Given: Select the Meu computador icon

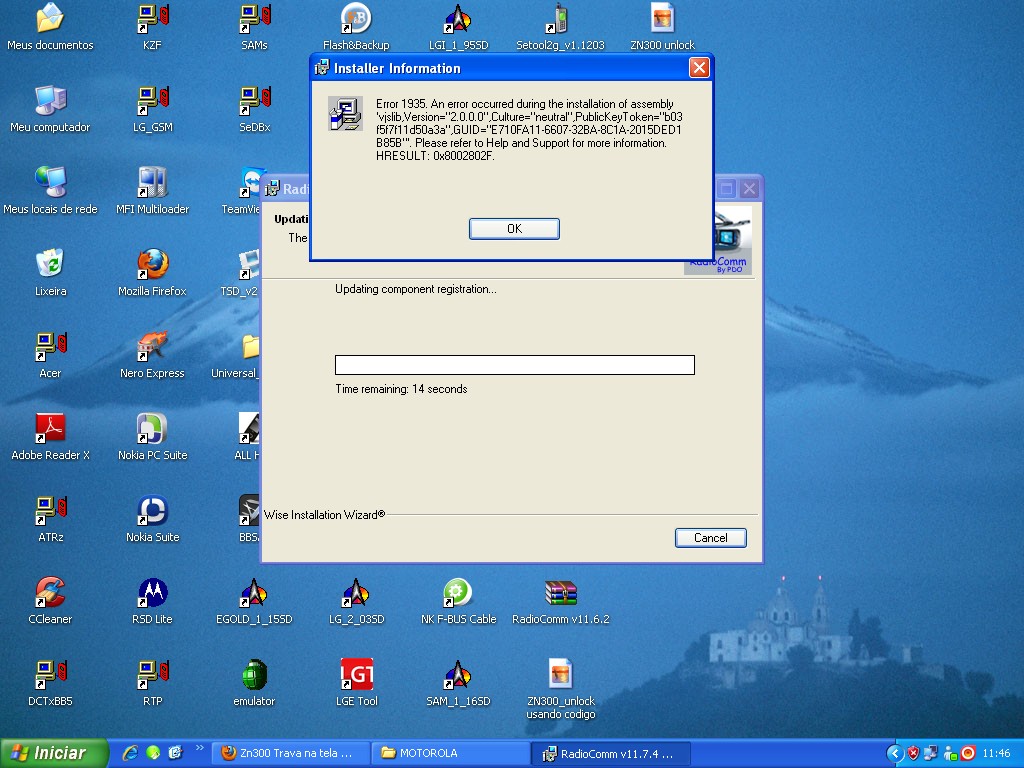Looking at the screenshot, I should tap(50, 108).
